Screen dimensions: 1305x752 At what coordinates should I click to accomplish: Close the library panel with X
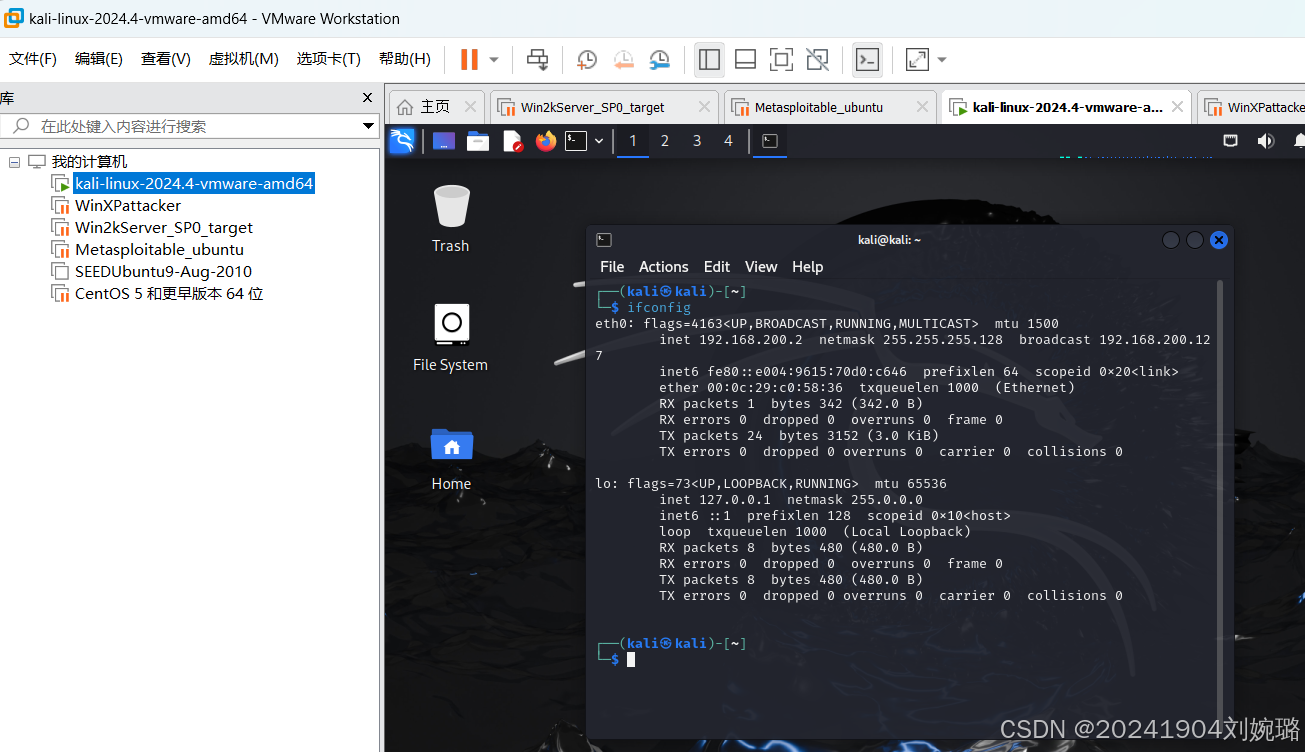367,98
